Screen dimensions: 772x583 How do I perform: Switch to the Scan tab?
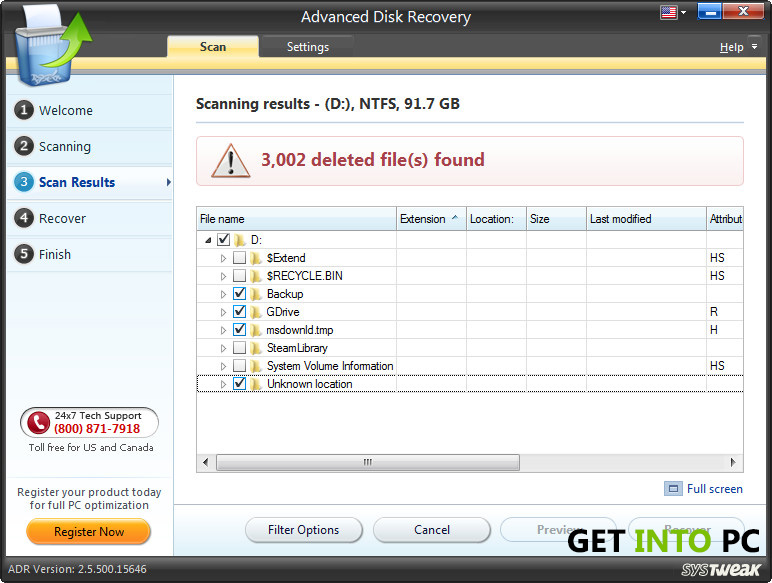(x=213, y=47)
